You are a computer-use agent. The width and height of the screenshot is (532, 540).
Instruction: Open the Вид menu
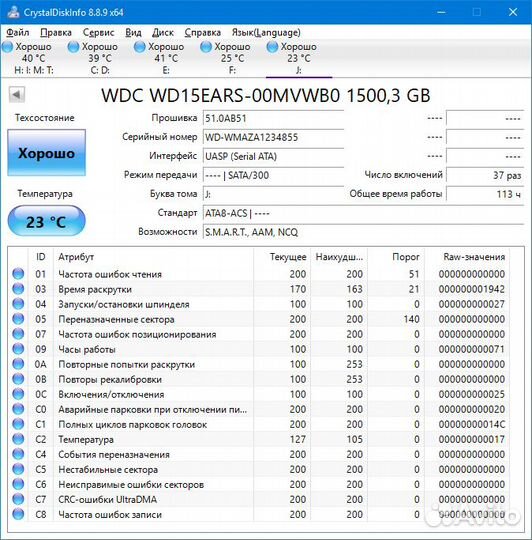click(x=133, y=33)
